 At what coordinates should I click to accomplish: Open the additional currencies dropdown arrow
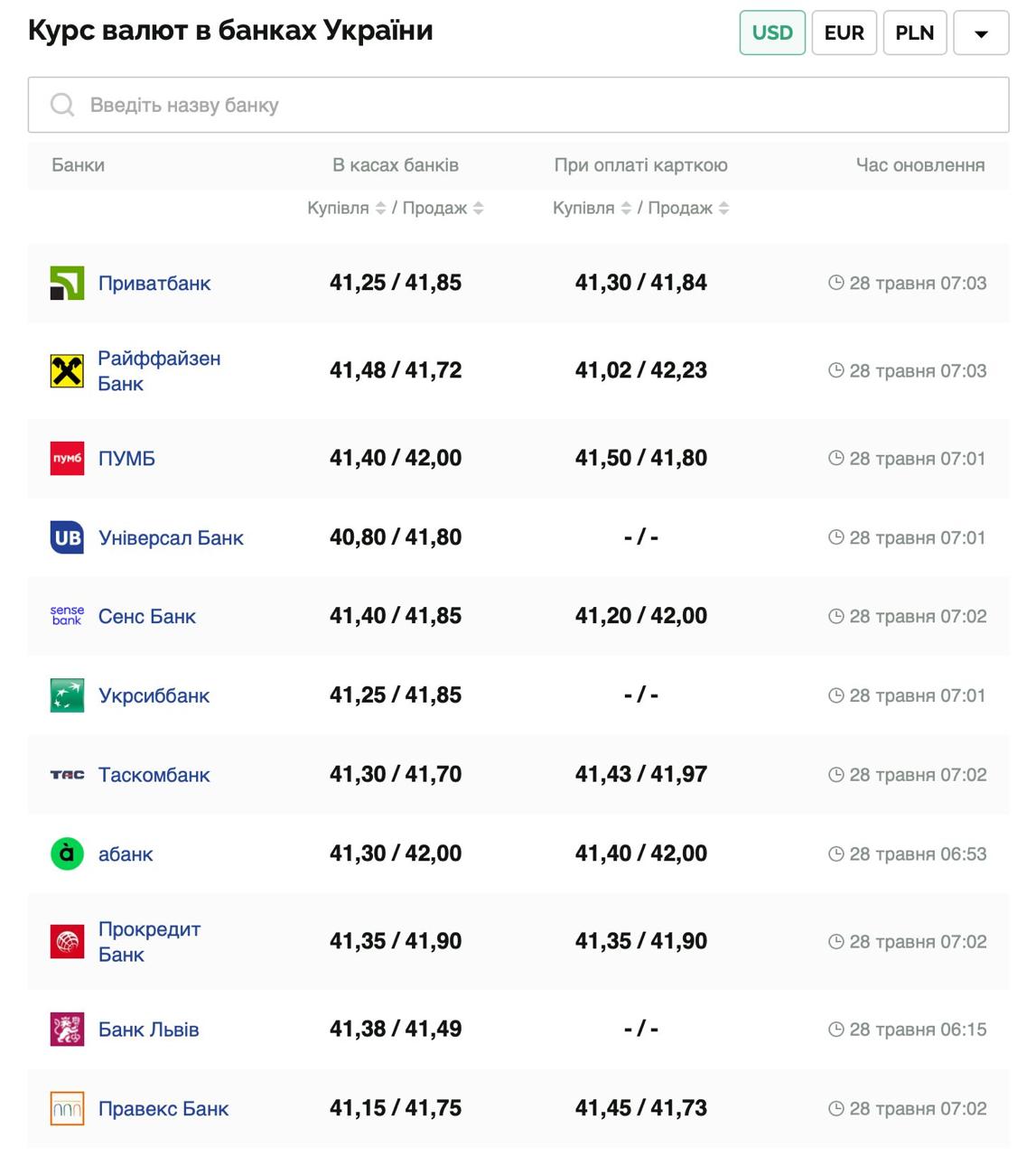pyautogui.click(x=981, y=33)
